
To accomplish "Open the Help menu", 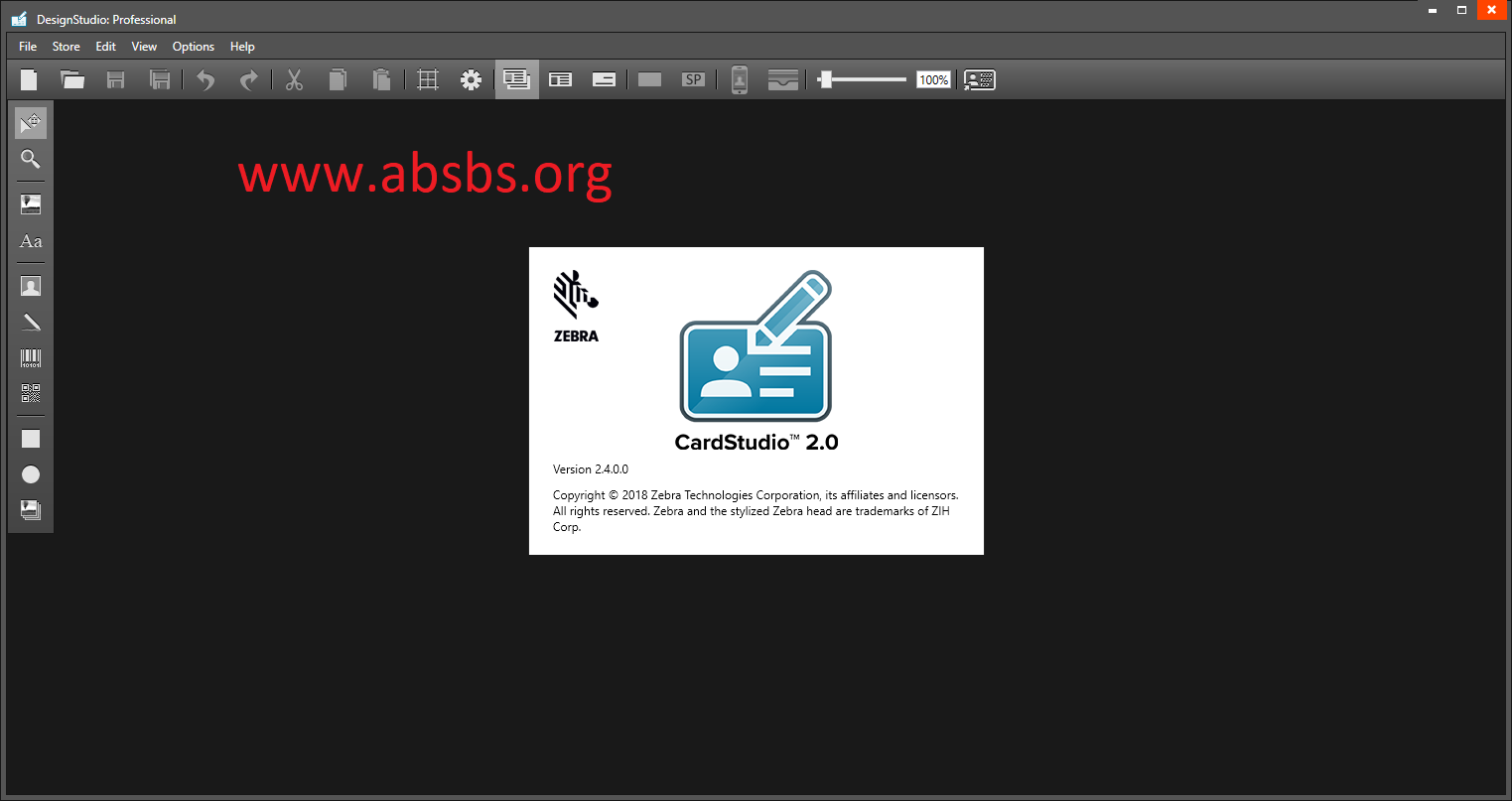I will tap(241, 46).
